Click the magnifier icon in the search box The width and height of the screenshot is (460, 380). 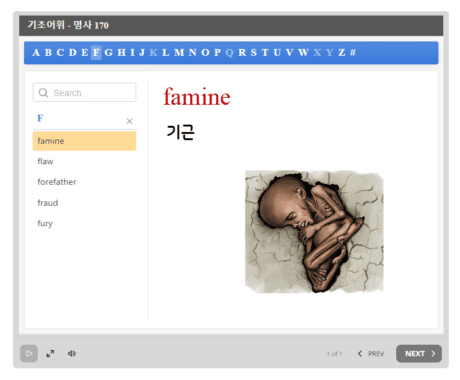coord(43,93)
